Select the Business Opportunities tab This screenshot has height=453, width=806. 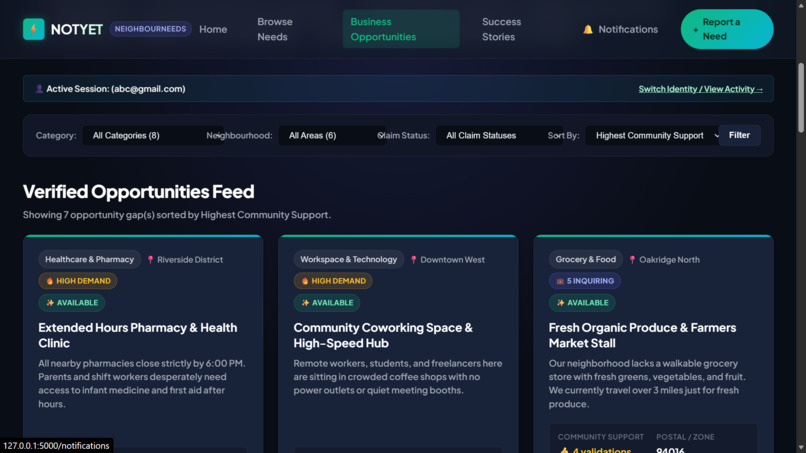(401, 29)
